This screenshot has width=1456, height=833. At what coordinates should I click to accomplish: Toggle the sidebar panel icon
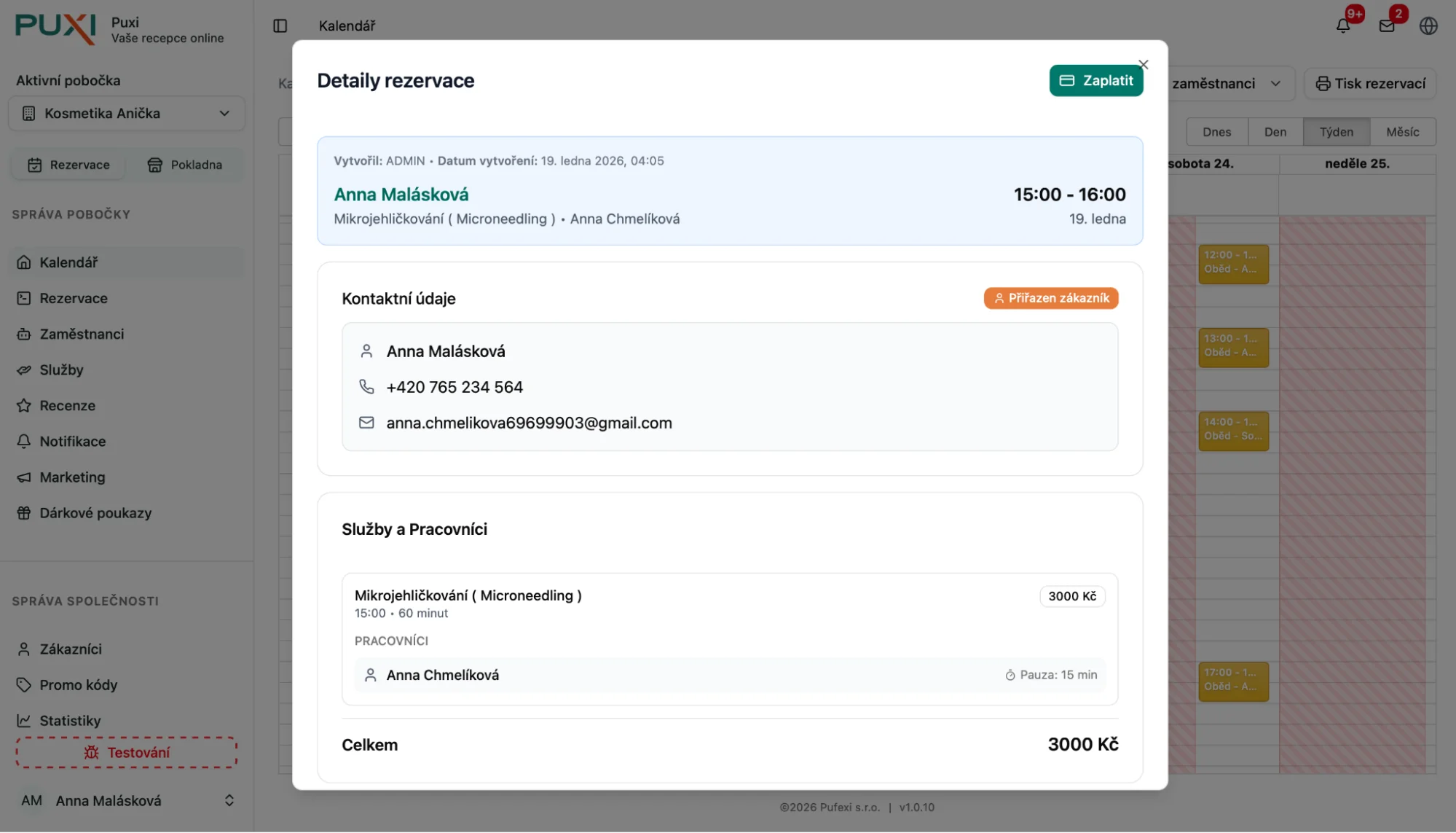(280, 26)
